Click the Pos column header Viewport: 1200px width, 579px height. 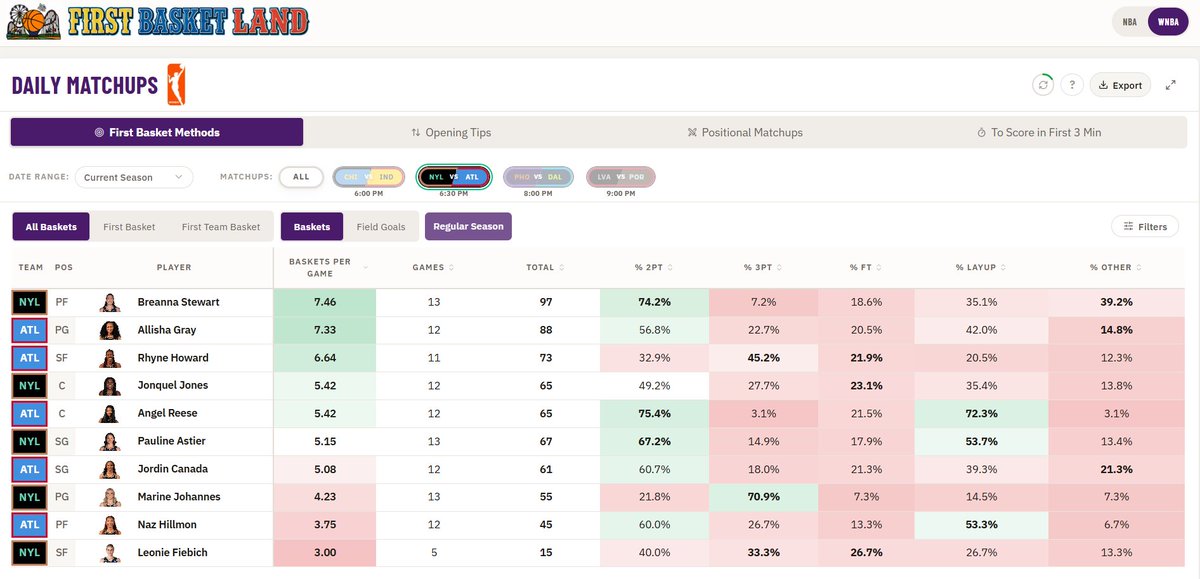click(64, 267)
